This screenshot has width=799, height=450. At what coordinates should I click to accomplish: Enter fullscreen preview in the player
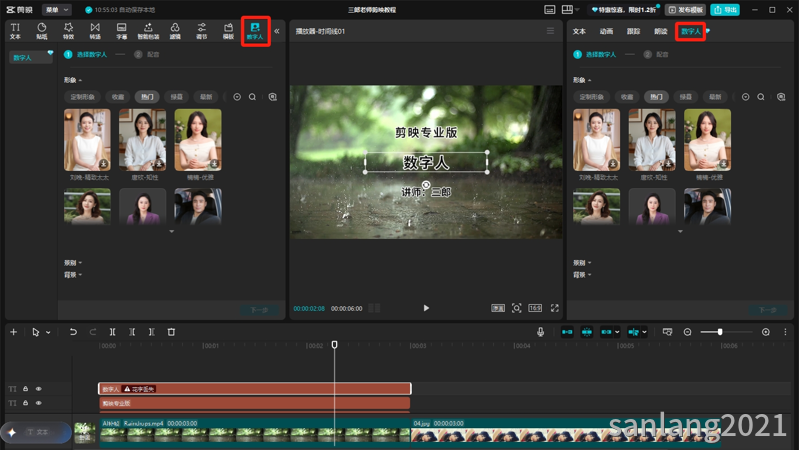tap(555, 308)
